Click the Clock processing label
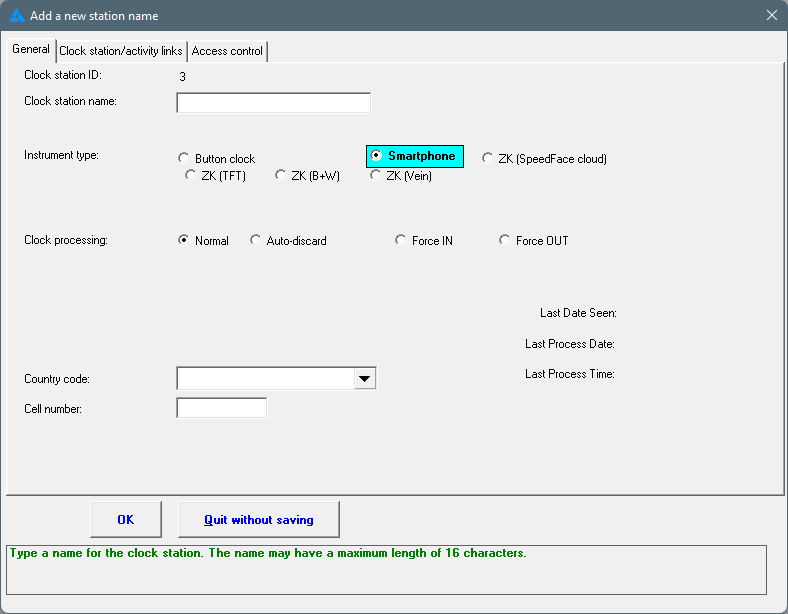Image resolution: width=788 pixels, height=614 pixels. click(66, 240)
